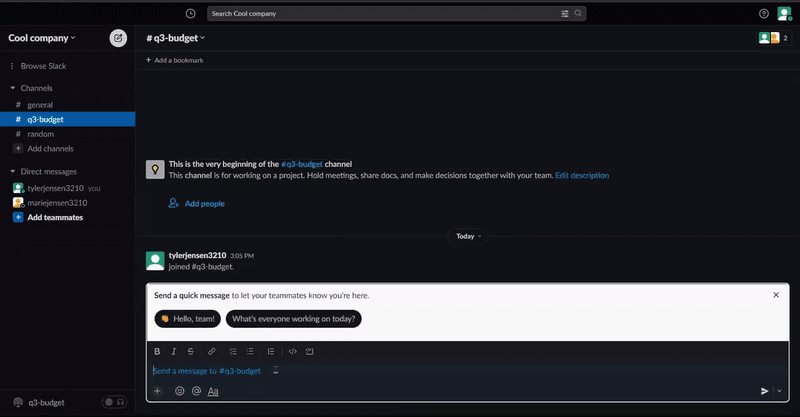Viewport: 800px width, 417px height.
Task: Click the Edit description link
Action: click(582, 175)
